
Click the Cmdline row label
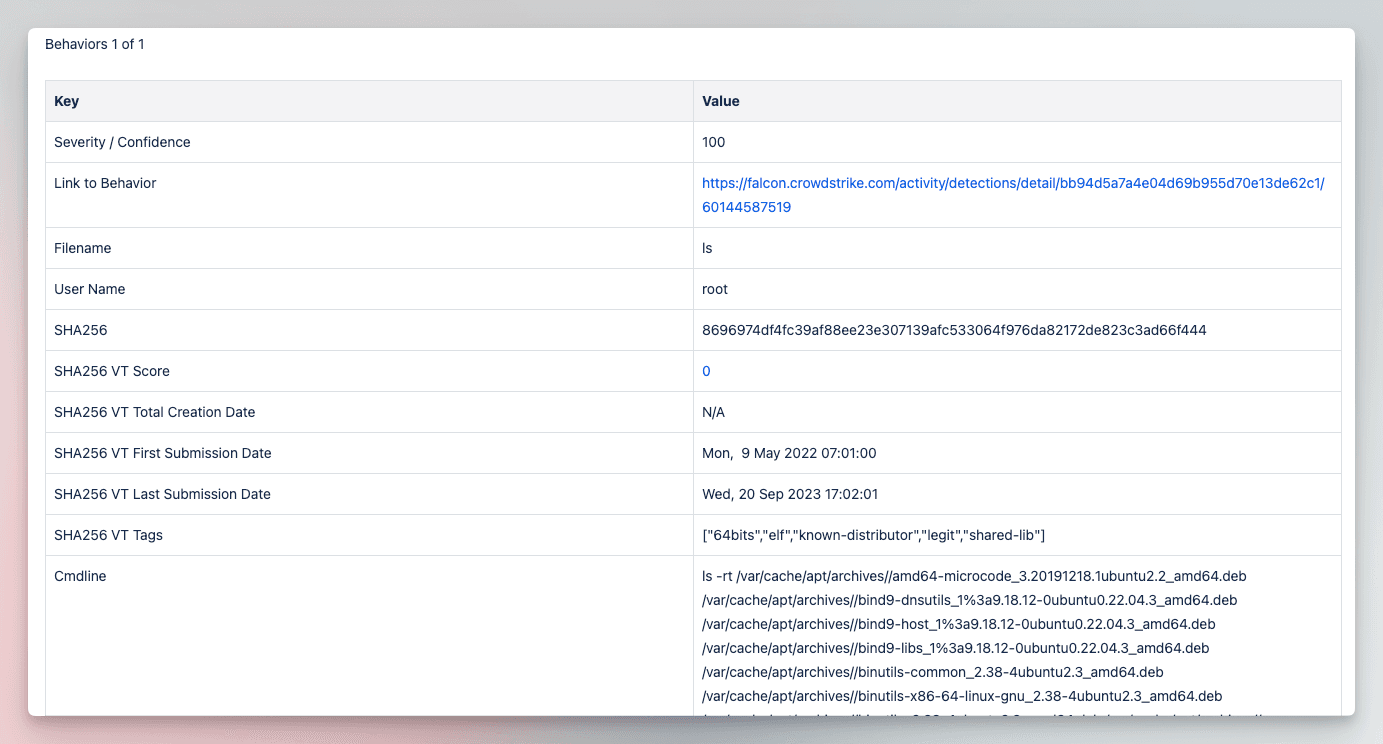point(80,576)
